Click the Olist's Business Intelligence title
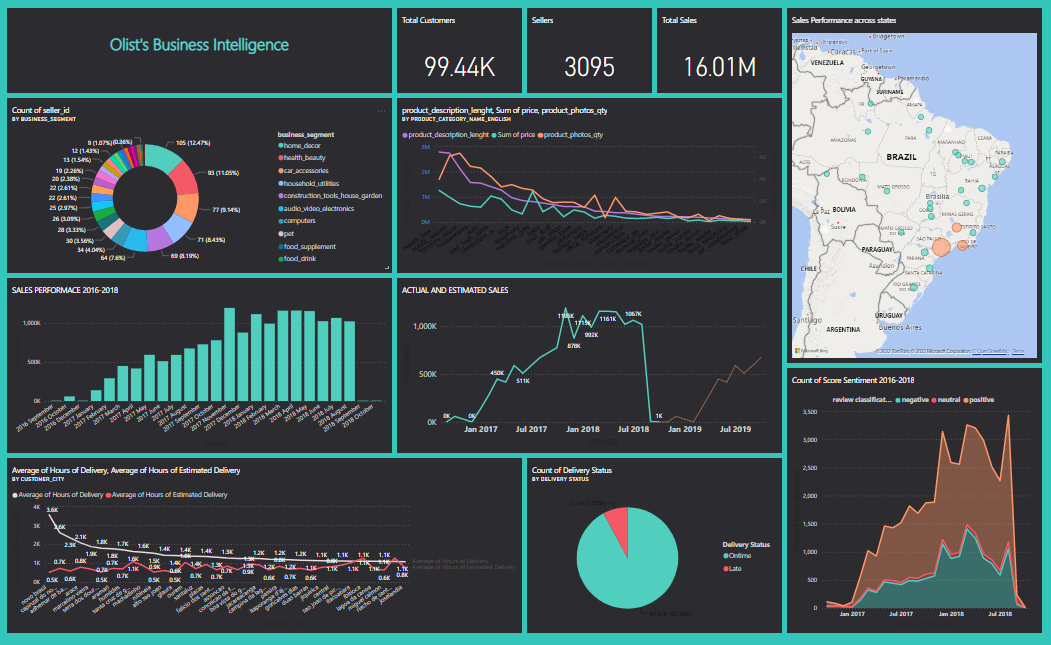This screenshot has height=645, width=1051. pos(199,45)
